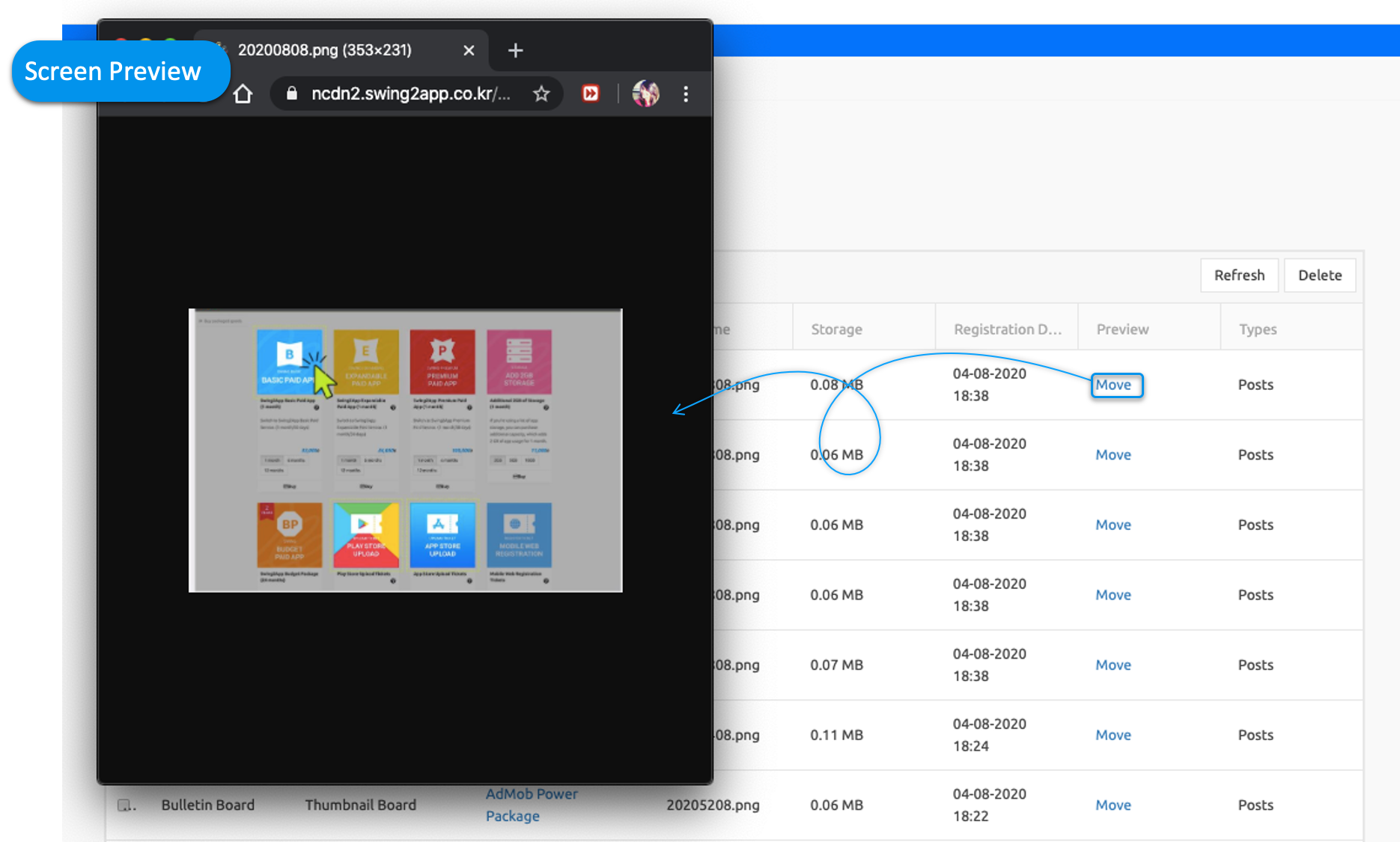The image size is (1400, 842).
Task: Open a new tab with plus icon
Action: tap(515, 51)
